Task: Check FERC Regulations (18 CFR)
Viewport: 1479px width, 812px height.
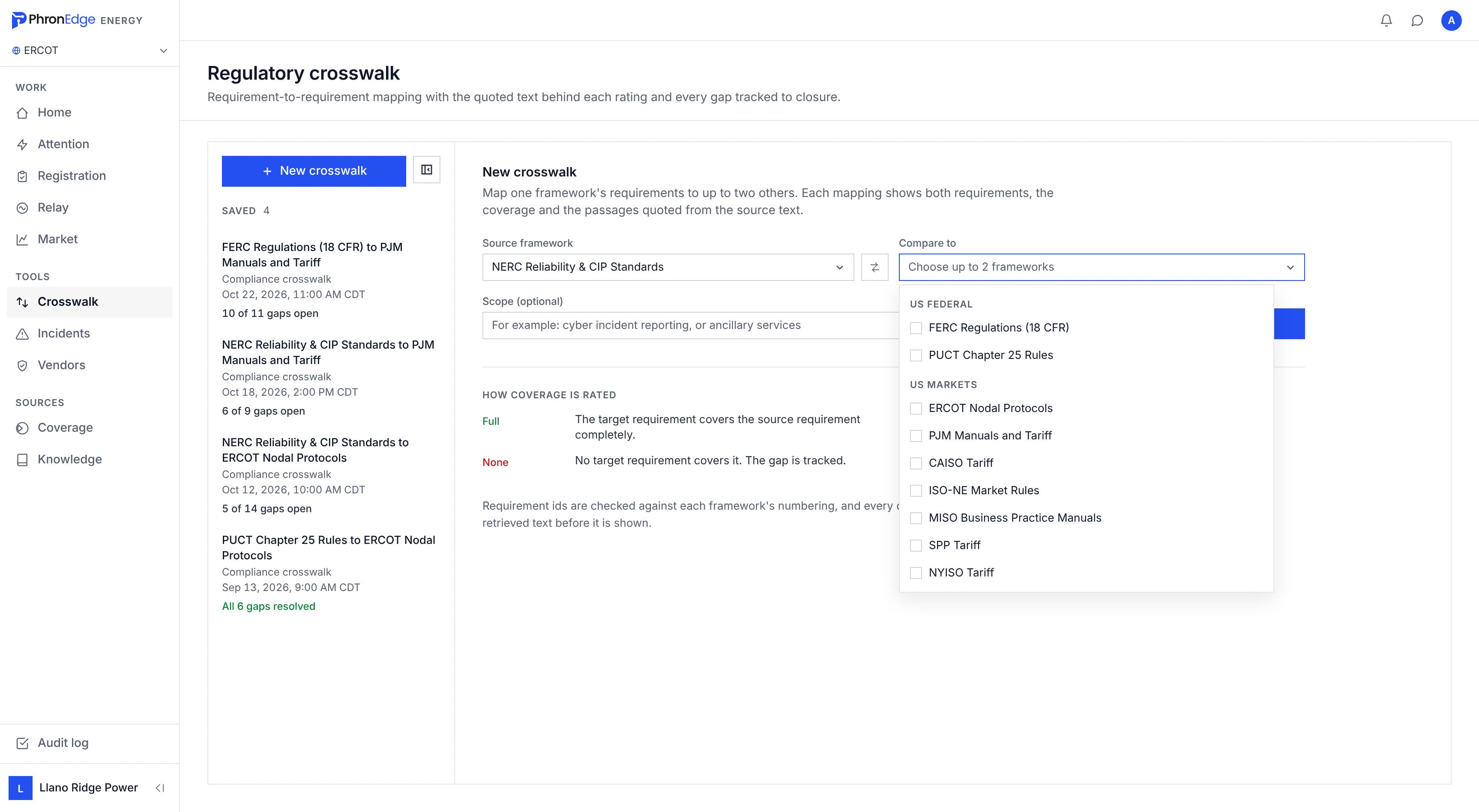Action: pos(916,328)
